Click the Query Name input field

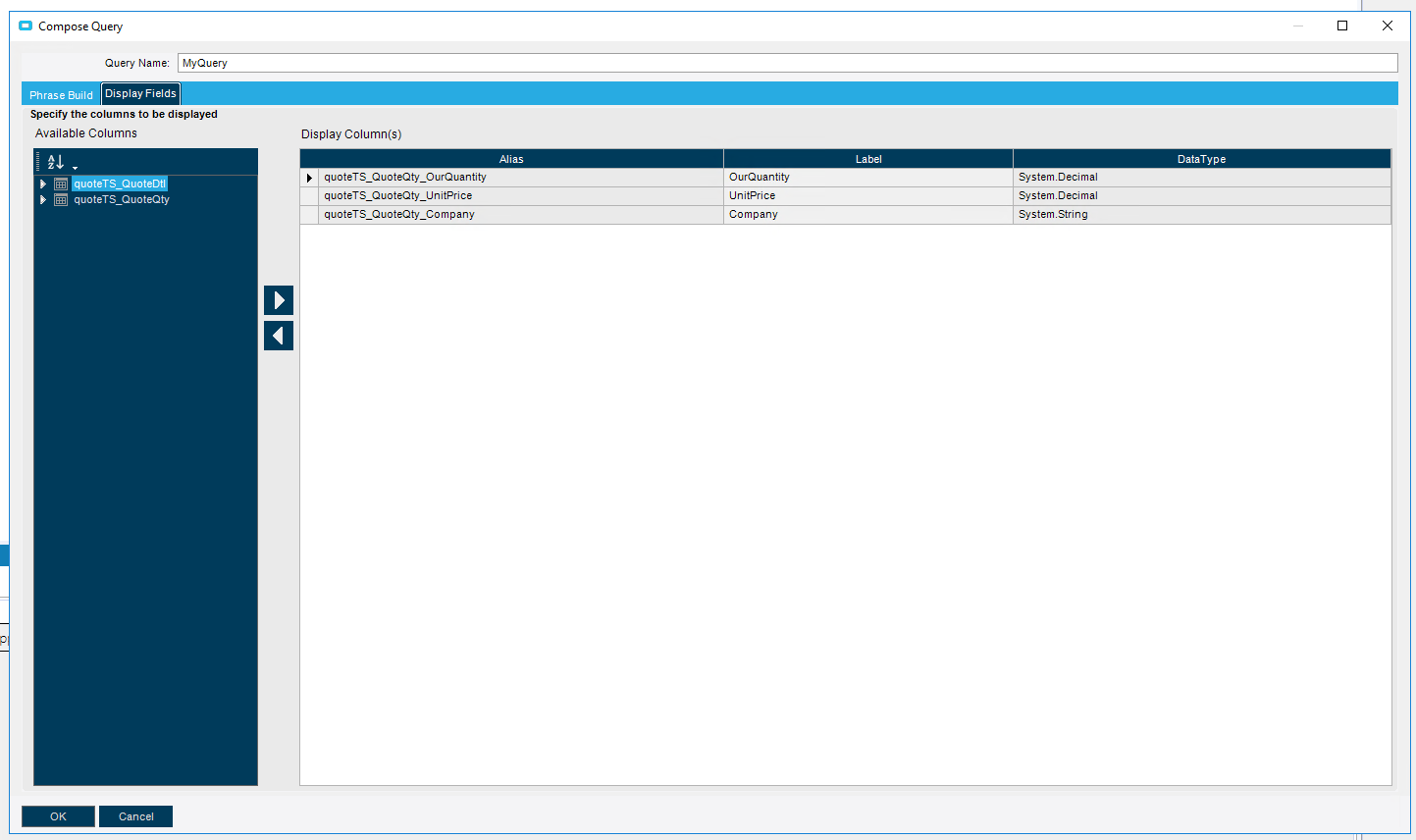pyautogui.click(x=787, y=63)
